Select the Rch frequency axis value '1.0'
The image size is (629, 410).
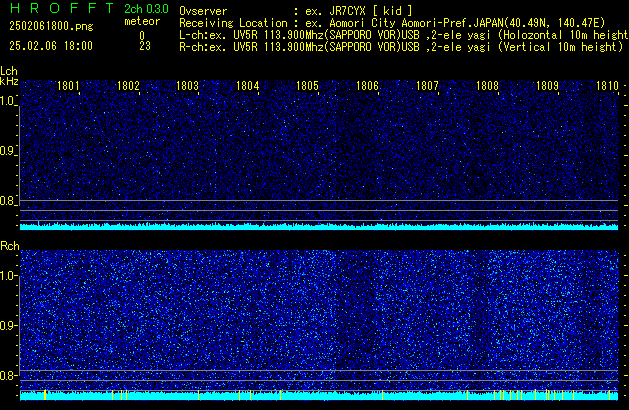pyautogui.click(x=7, y=276)
